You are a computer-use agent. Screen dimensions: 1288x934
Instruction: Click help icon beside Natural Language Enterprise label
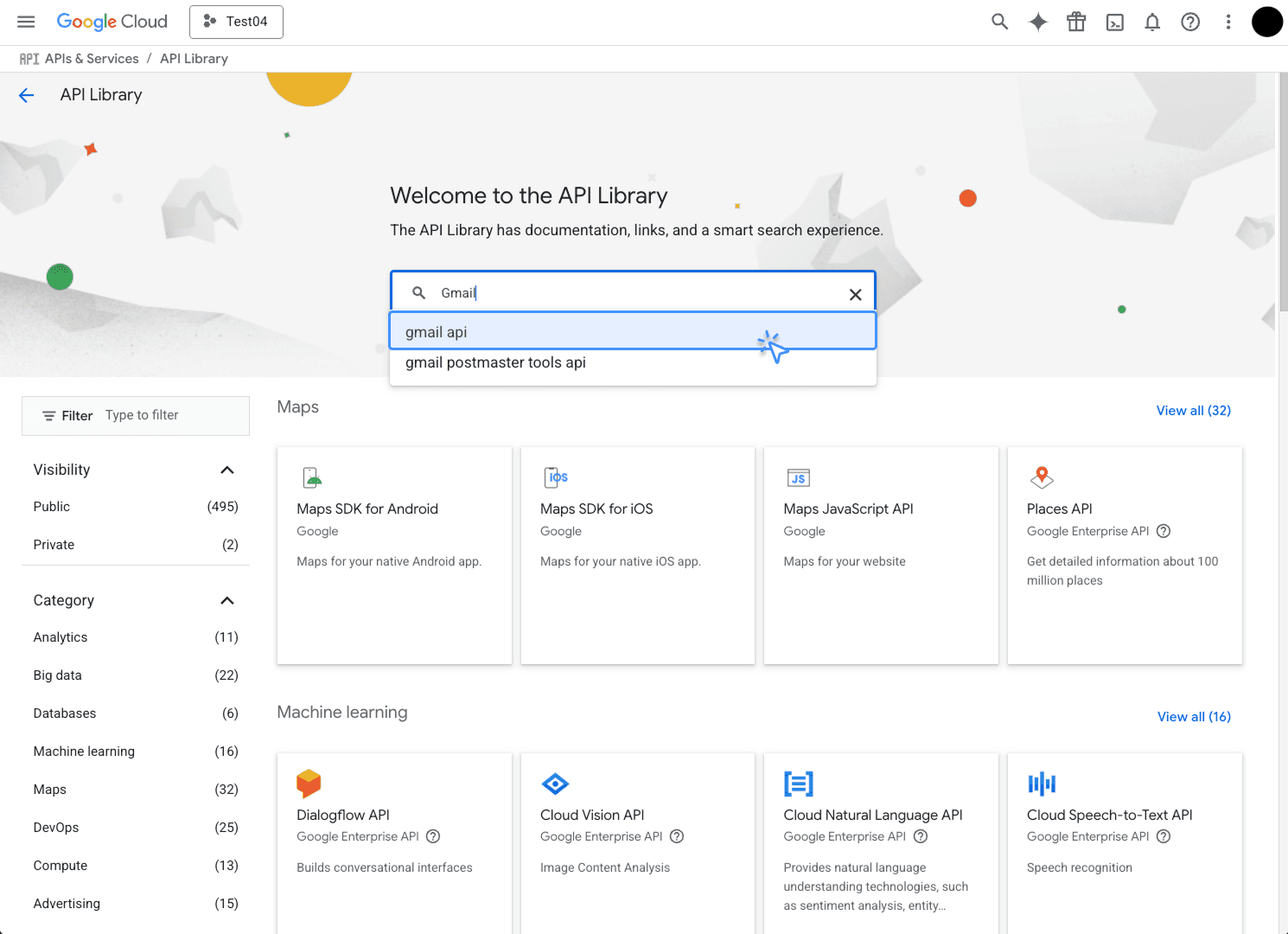click(921, 836)
